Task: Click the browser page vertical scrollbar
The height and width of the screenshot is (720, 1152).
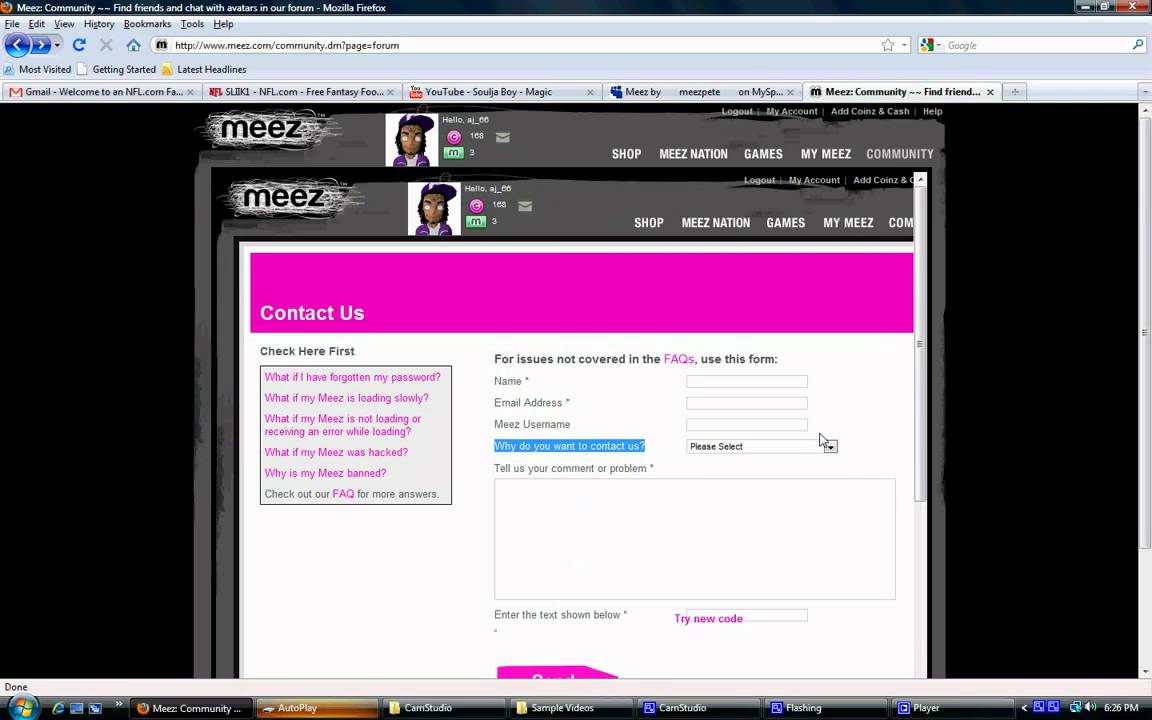Action: pyautogui.click(x=1145, y=391)
